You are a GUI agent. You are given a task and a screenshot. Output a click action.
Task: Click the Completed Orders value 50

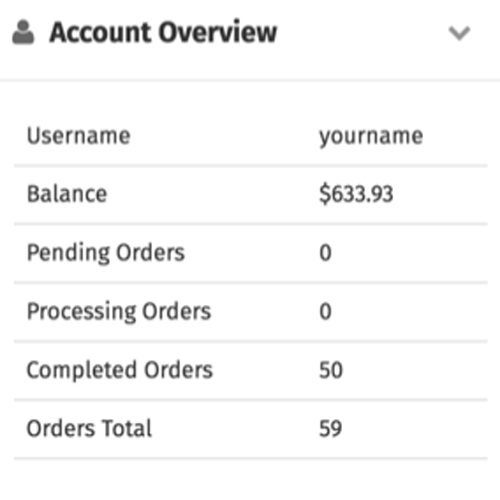[331, 370]
